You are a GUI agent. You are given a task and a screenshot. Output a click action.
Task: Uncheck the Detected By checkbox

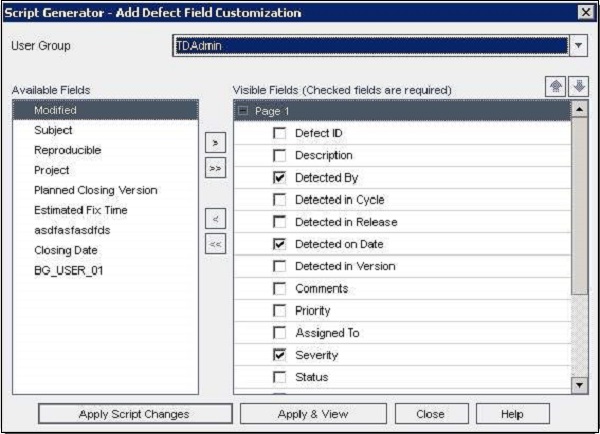pyautogui.click(x=279, y=177)
